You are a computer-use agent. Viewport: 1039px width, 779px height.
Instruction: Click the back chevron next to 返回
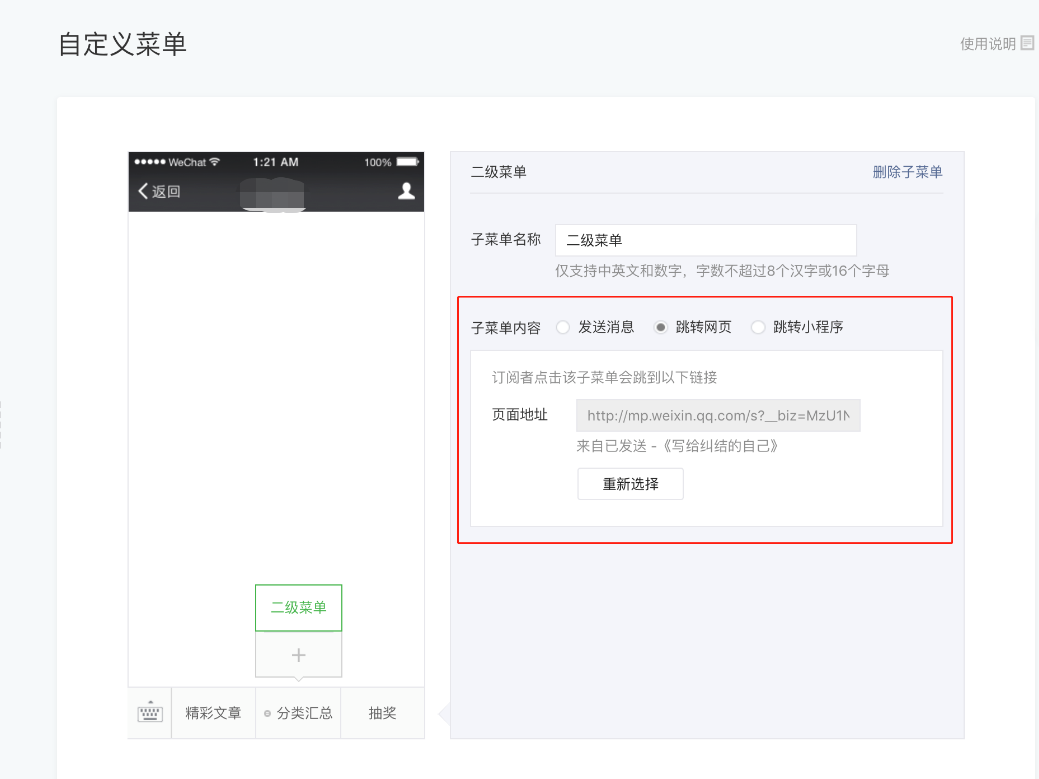tap(143, 191)
